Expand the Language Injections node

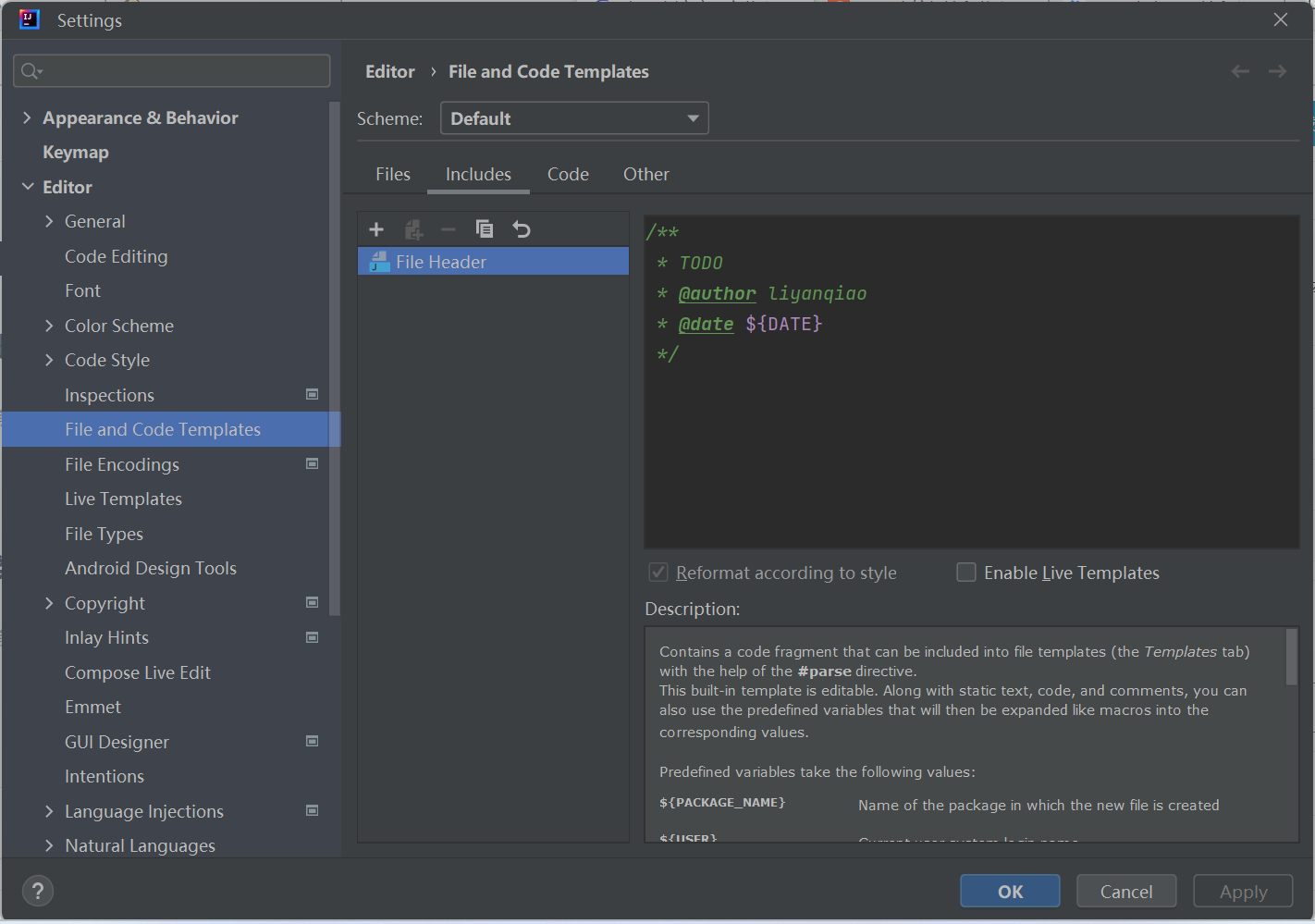pyautogui.click(x=49, y=811)
